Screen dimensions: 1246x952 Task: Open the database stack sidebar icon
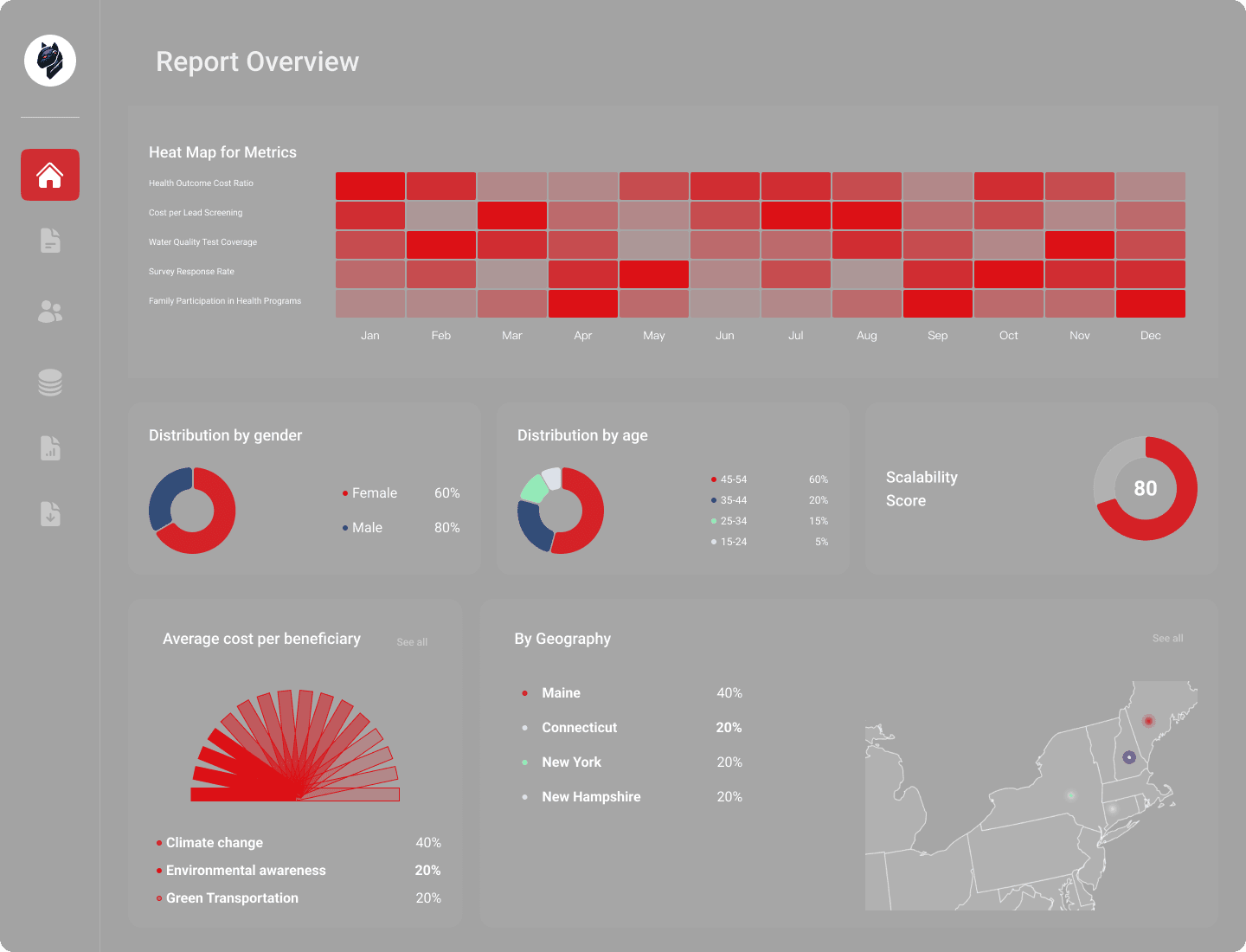[x=50, y=383]
